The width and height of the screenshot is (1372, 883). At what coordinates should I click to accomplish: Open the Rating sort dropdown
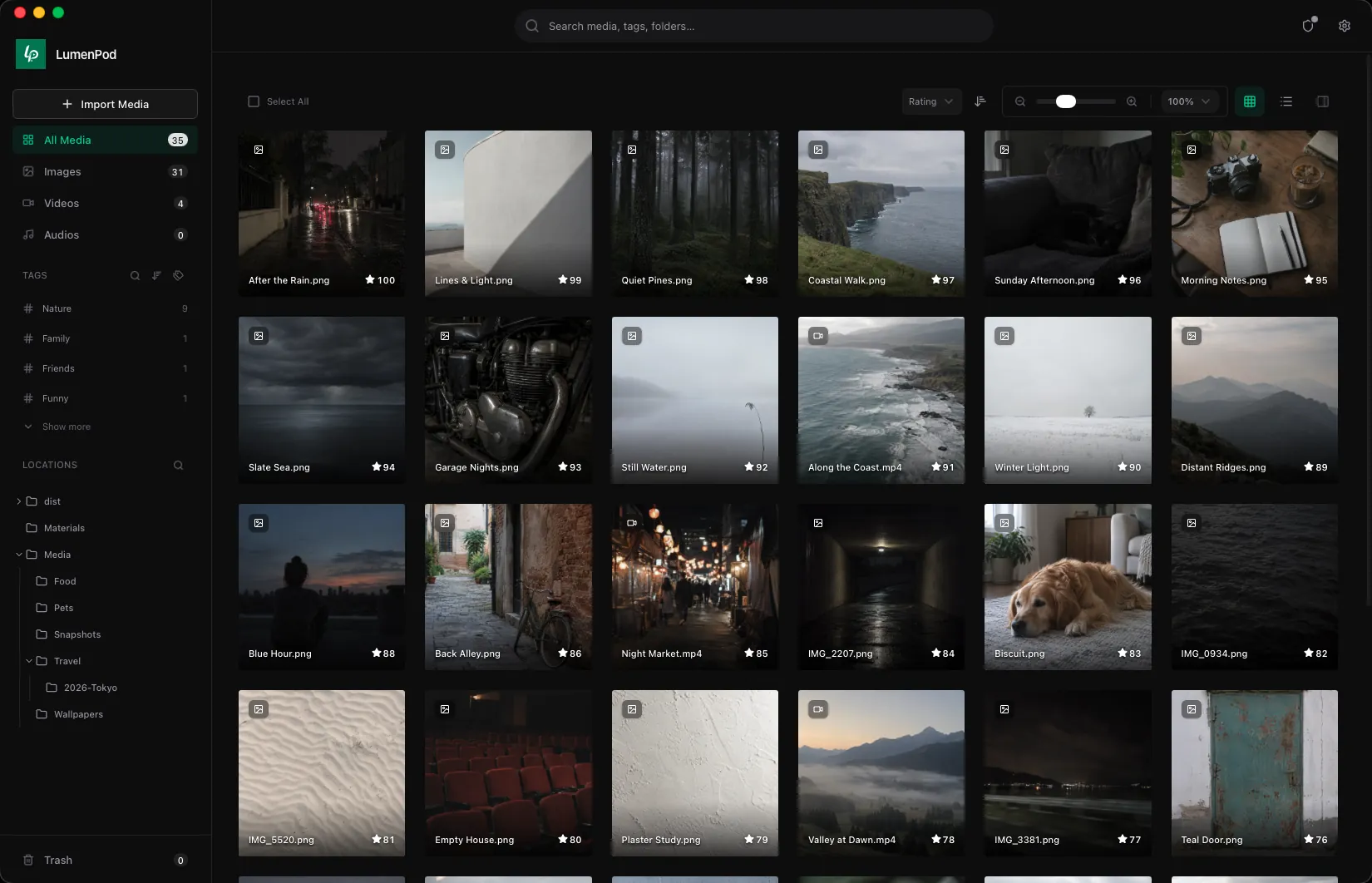pos(931,101)
